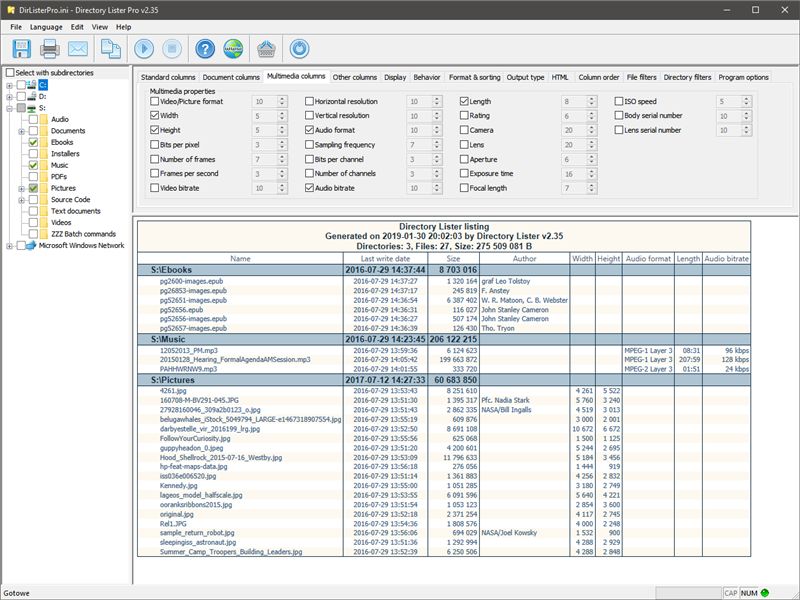800x600 pixels.
Task: Click the globe website toolbar icon
Action: [233, 49]
